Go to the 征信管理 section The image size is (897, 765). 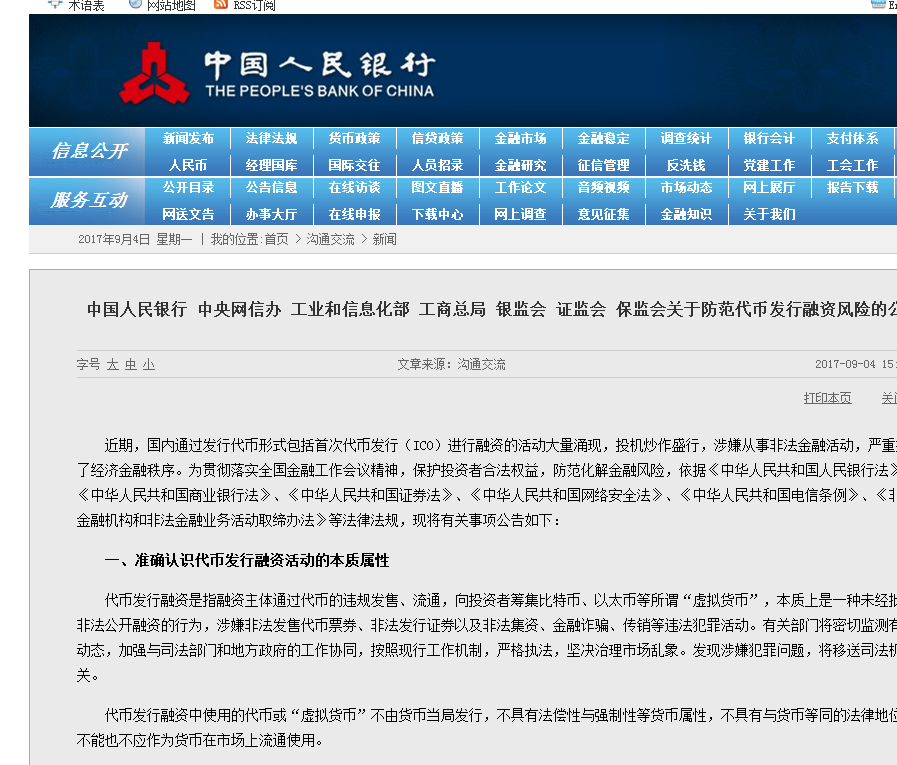[x=604, y=165]
